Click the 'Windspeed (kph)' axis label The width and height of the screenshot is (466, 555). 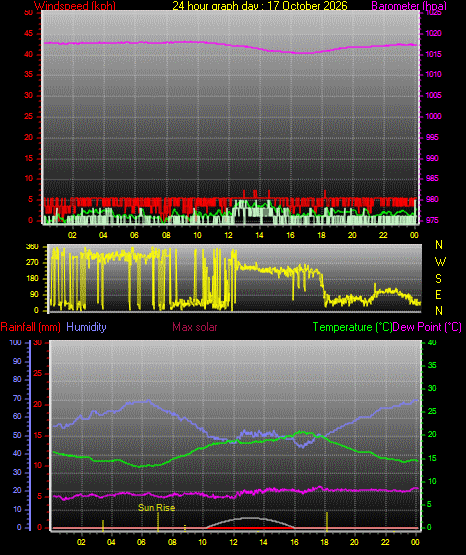[x=75, y=6]
